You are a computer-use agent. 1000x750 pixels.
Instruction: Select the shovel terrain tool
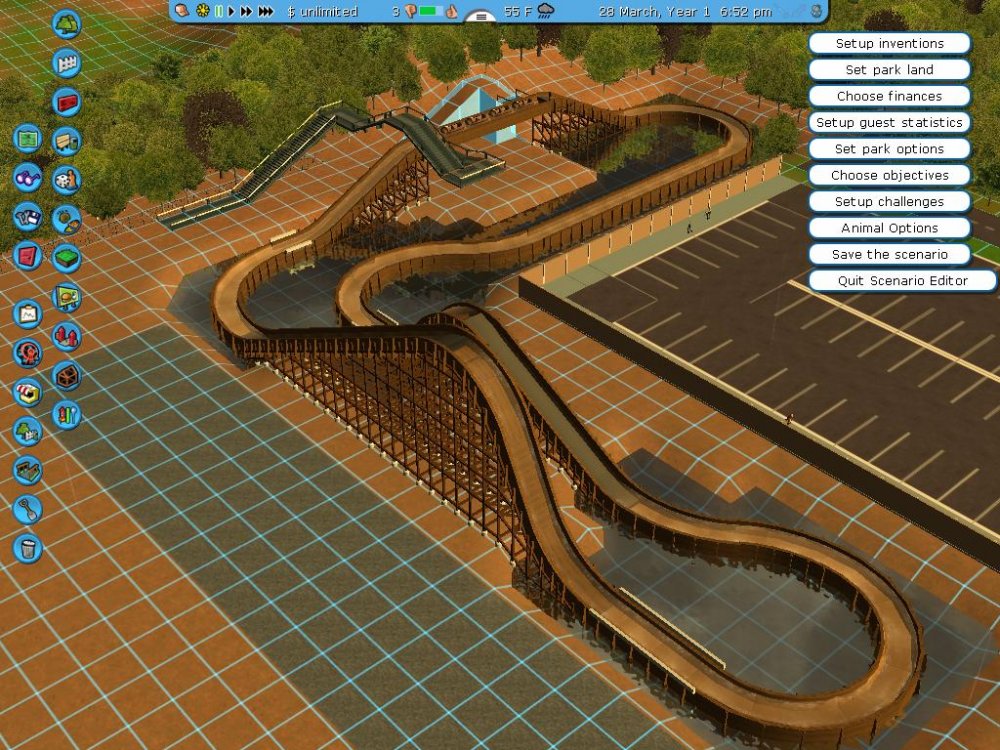[28, 509]
